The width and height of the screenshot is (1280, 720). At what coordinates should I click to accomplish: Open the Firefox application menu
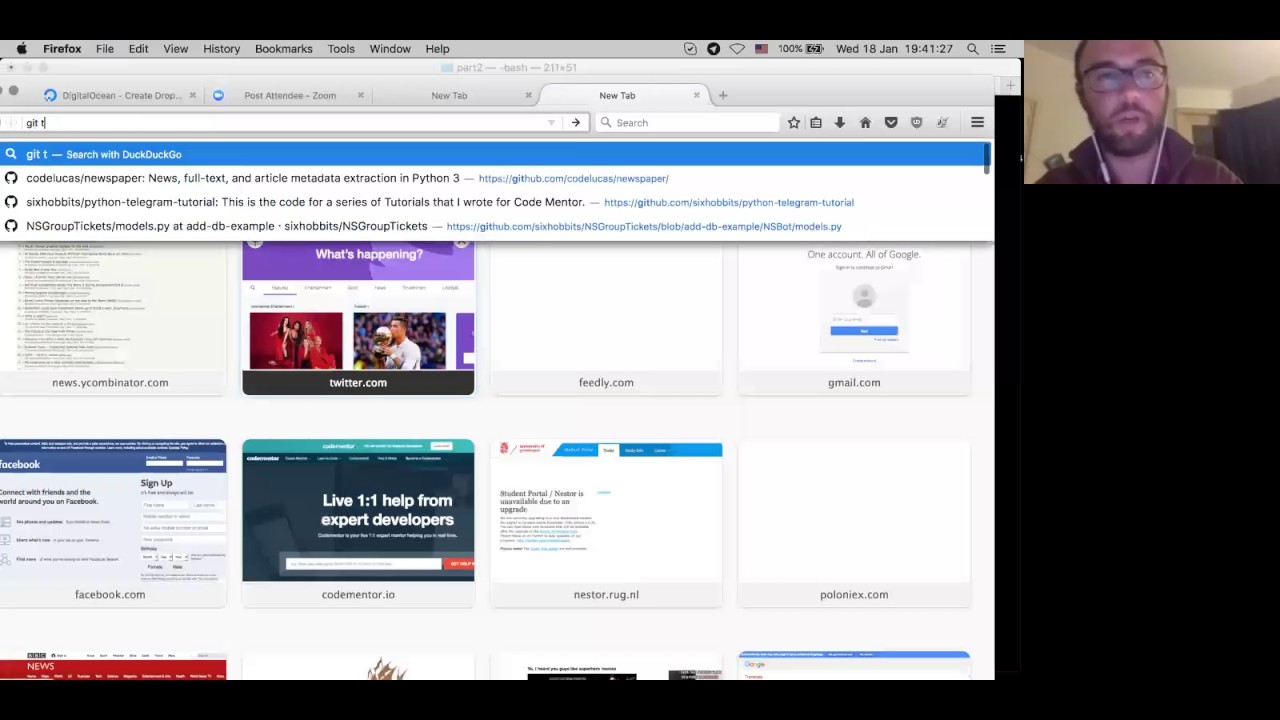point(62,48)
